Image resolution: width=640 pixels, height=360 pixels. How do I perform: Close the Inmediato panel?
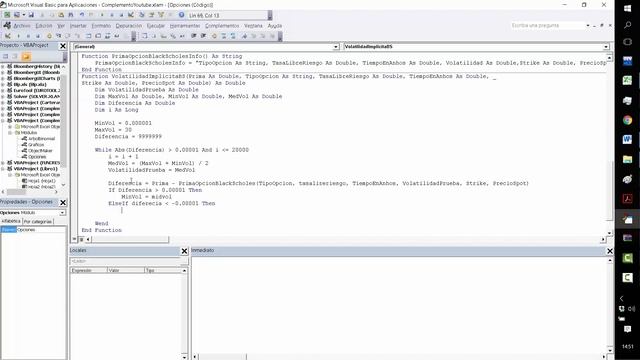pyautogui.click(x=610, y=251)
